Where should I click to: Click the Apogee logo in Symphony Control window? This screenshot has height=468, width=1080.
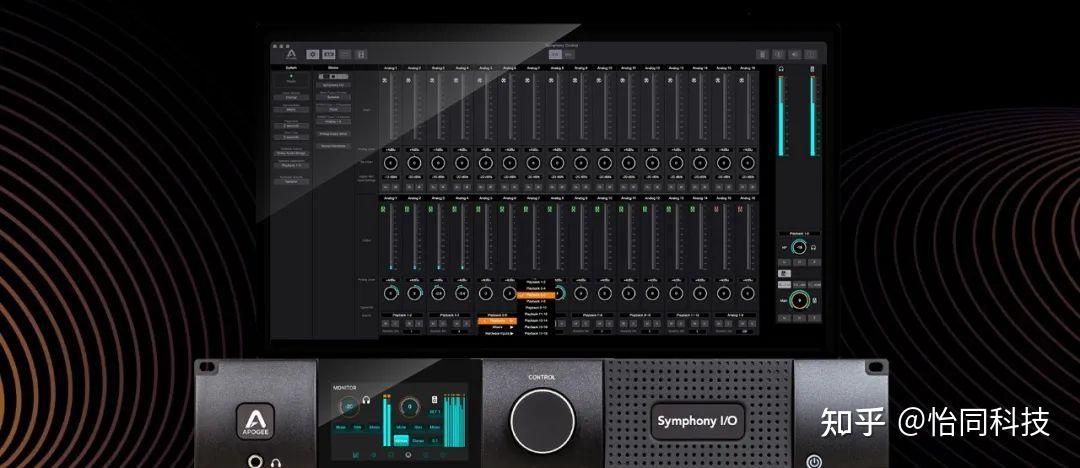289,54
